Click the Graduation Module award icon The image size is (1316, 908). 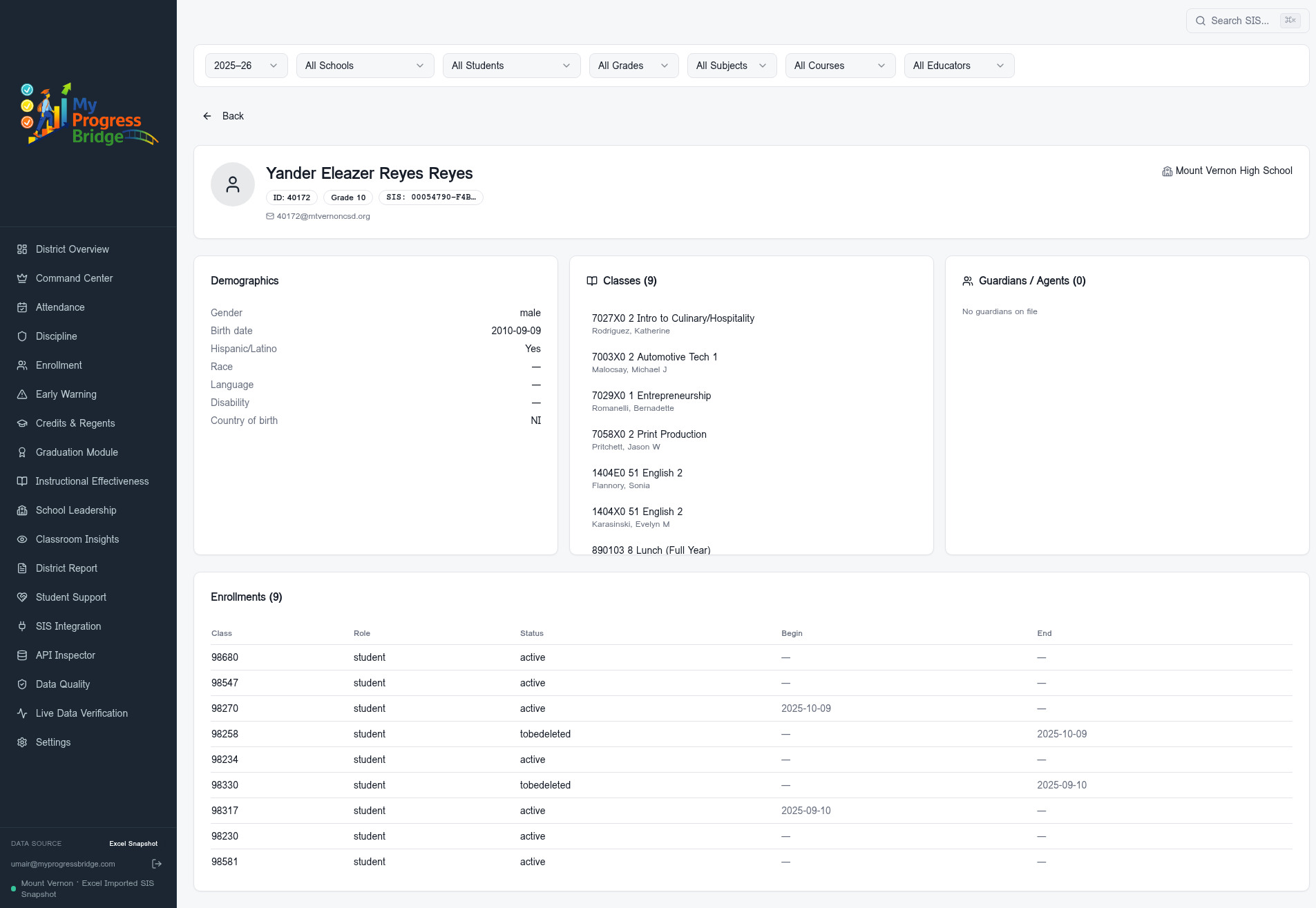[x=22, y=452]
